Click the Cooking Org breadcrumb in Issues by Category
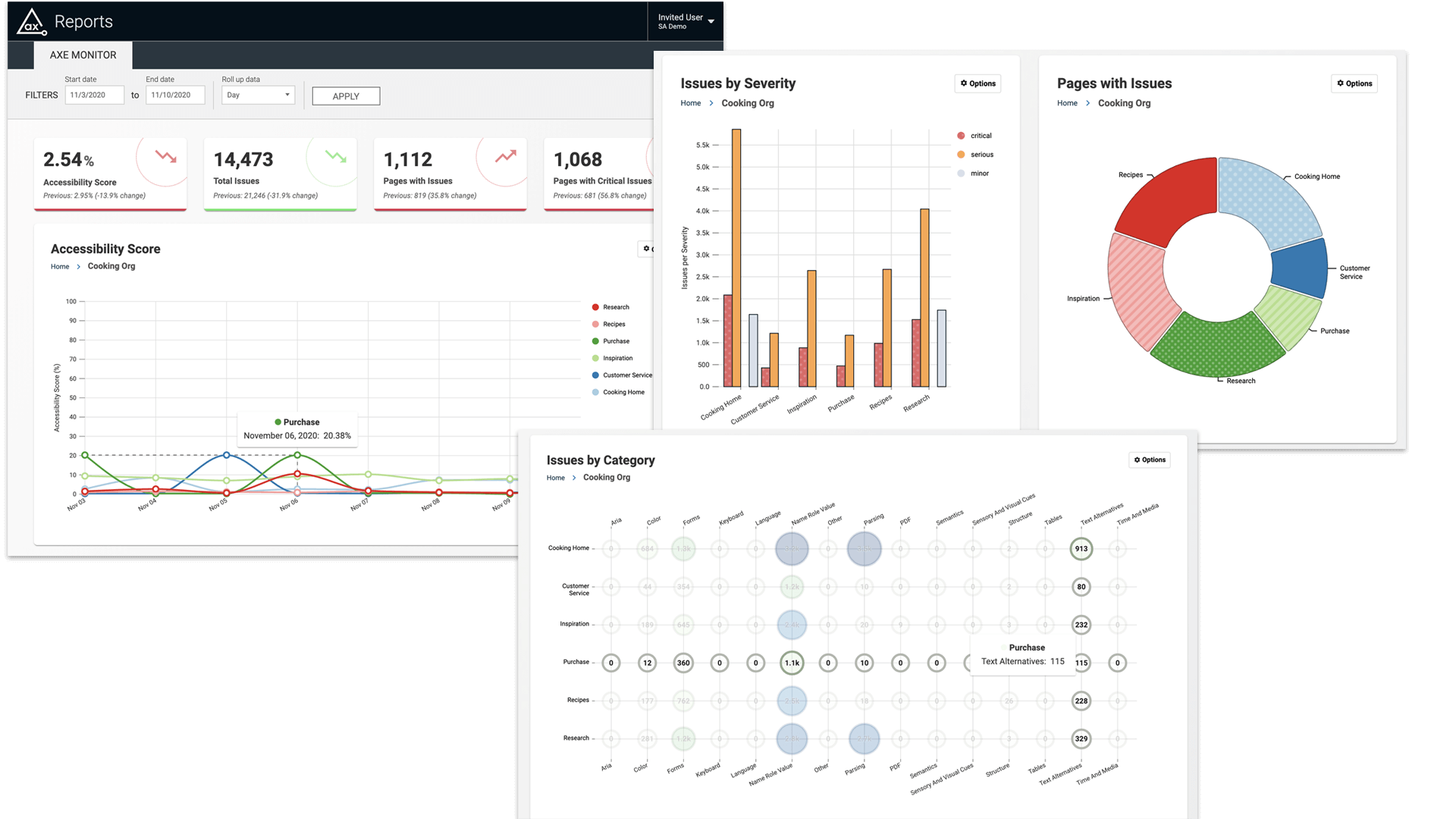Screen dimensions: 1456x819 tap(607, 477)
